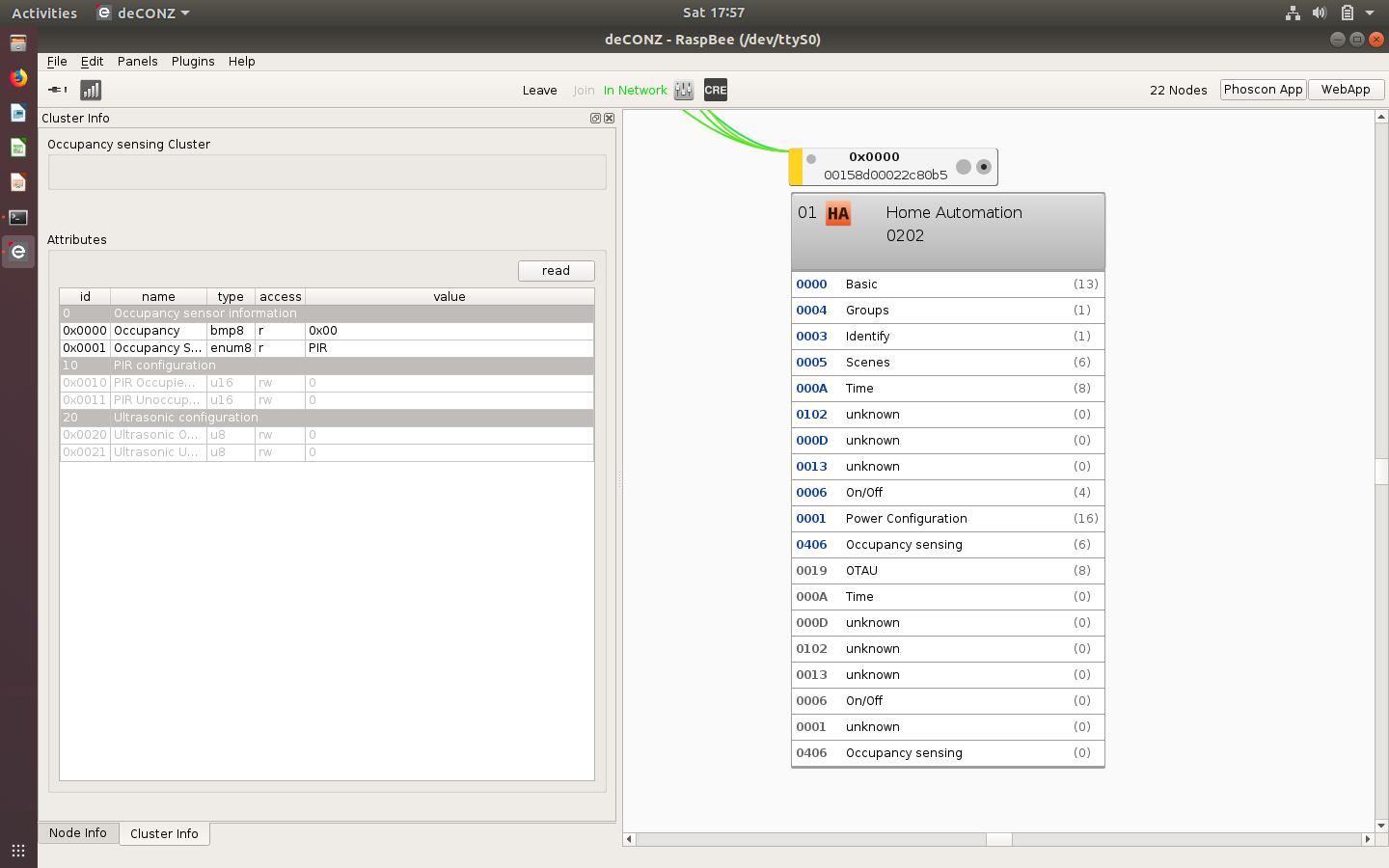Select the 0x0001 Occupancy sensor type row
The width and height of the screenshot is (1389, 868).
327,348
